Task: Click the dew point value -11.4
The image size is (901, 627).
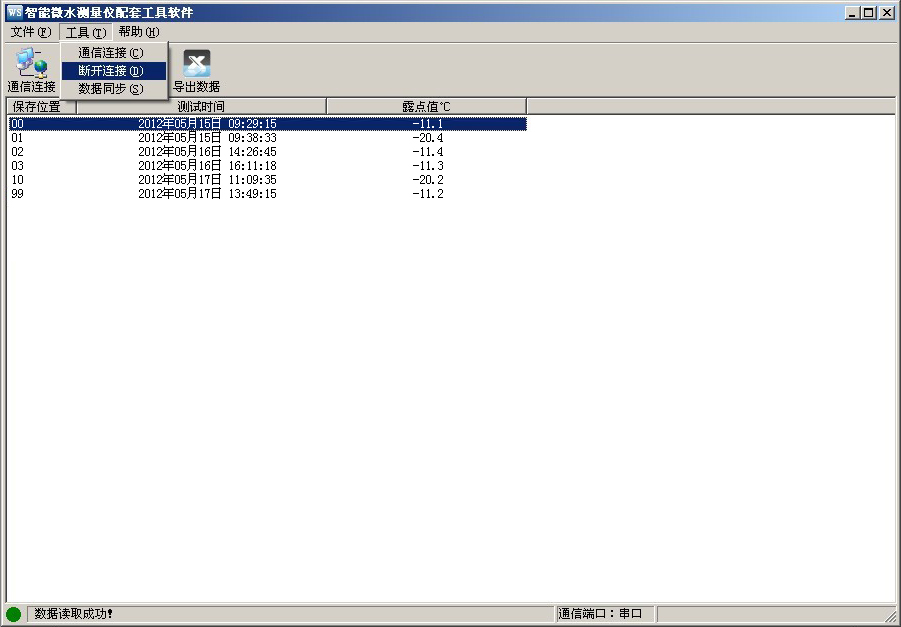Action: click(428, 152)
